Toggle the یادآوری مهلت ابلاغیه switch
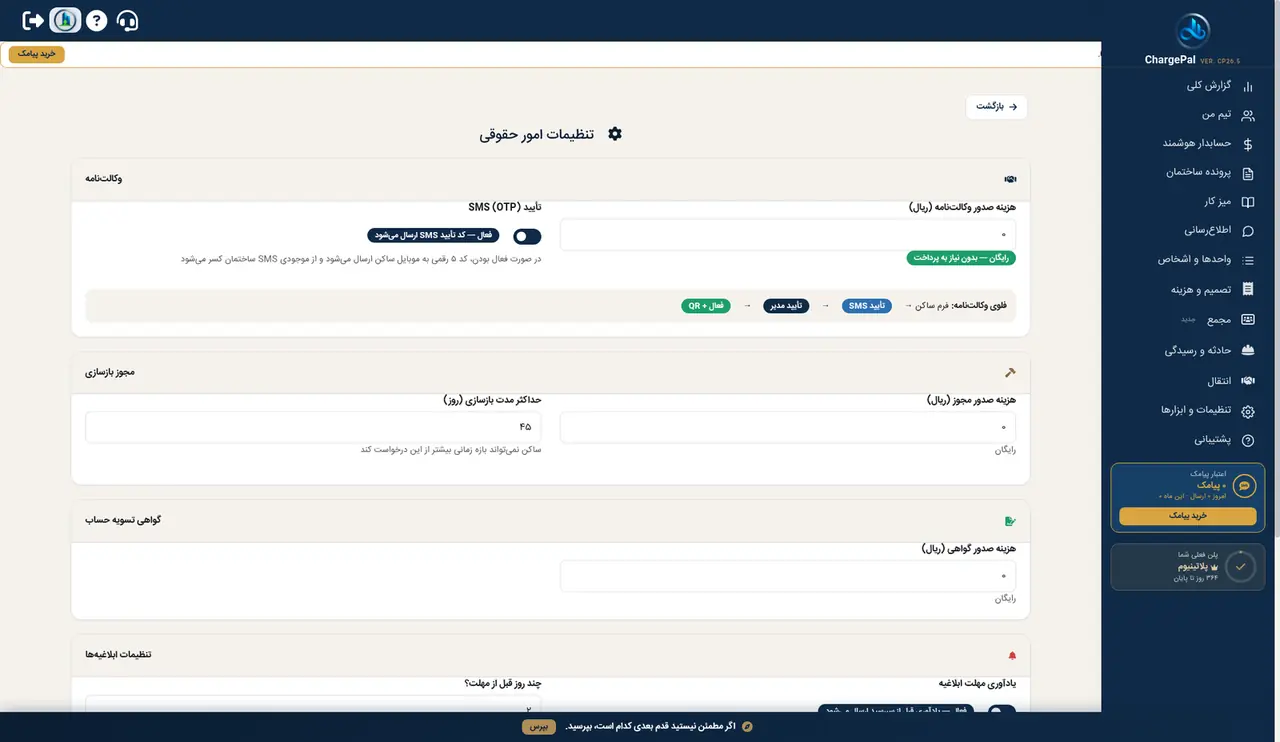Screen dimensions: 1280x742 click(1001, 711)
